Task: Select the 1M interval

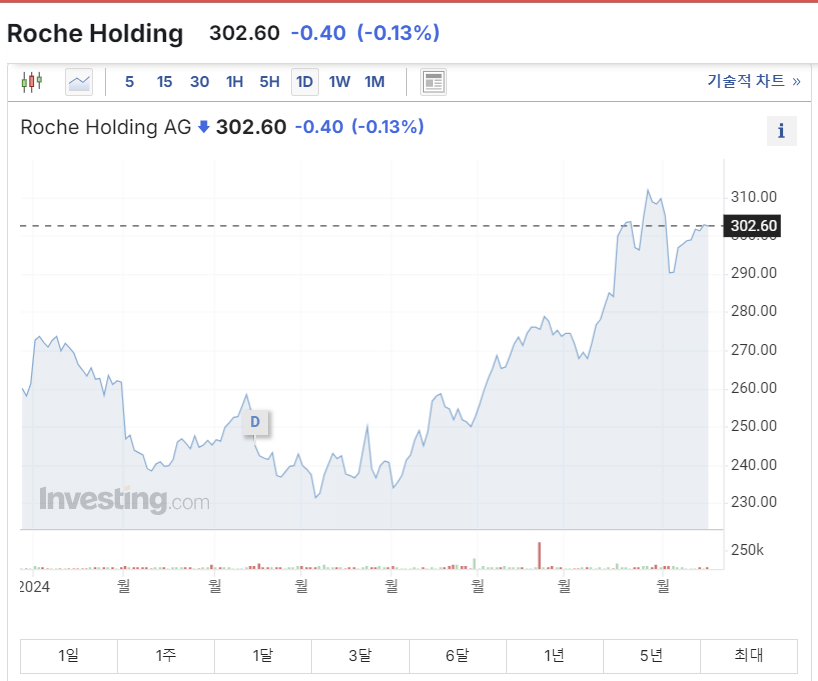Action: tap(375, 82)
